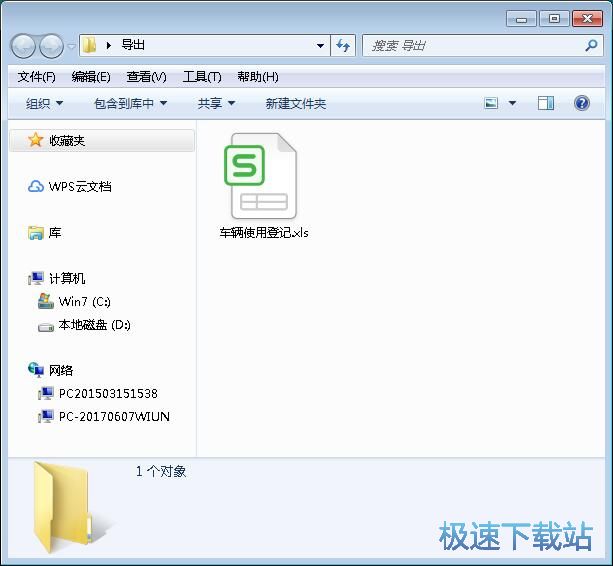Image resolution: width=613 pixels, height=566 pixels.
Task: Click the 1 个对象 status text
Action: click(x=161, y=471)
